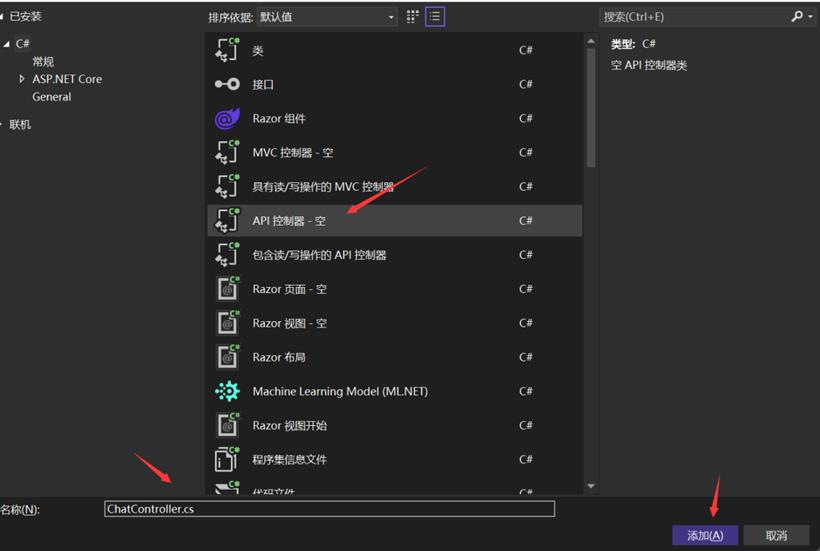This screenshot has height=551, width=820.
Task: Click the Razor 页面 - 空 icon
Action: coord(227,289)
